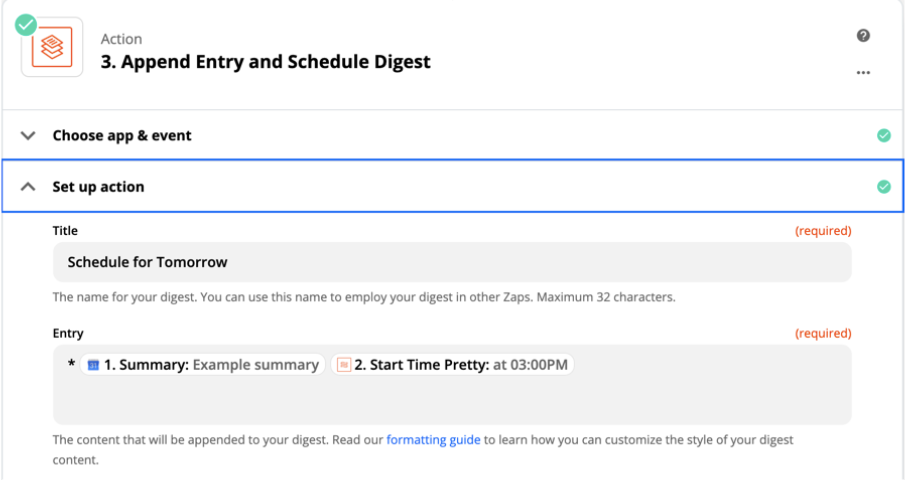Click the Title field containing Schedule for Tomorrow
Screen dimensions: 905x482
point(451,263)
